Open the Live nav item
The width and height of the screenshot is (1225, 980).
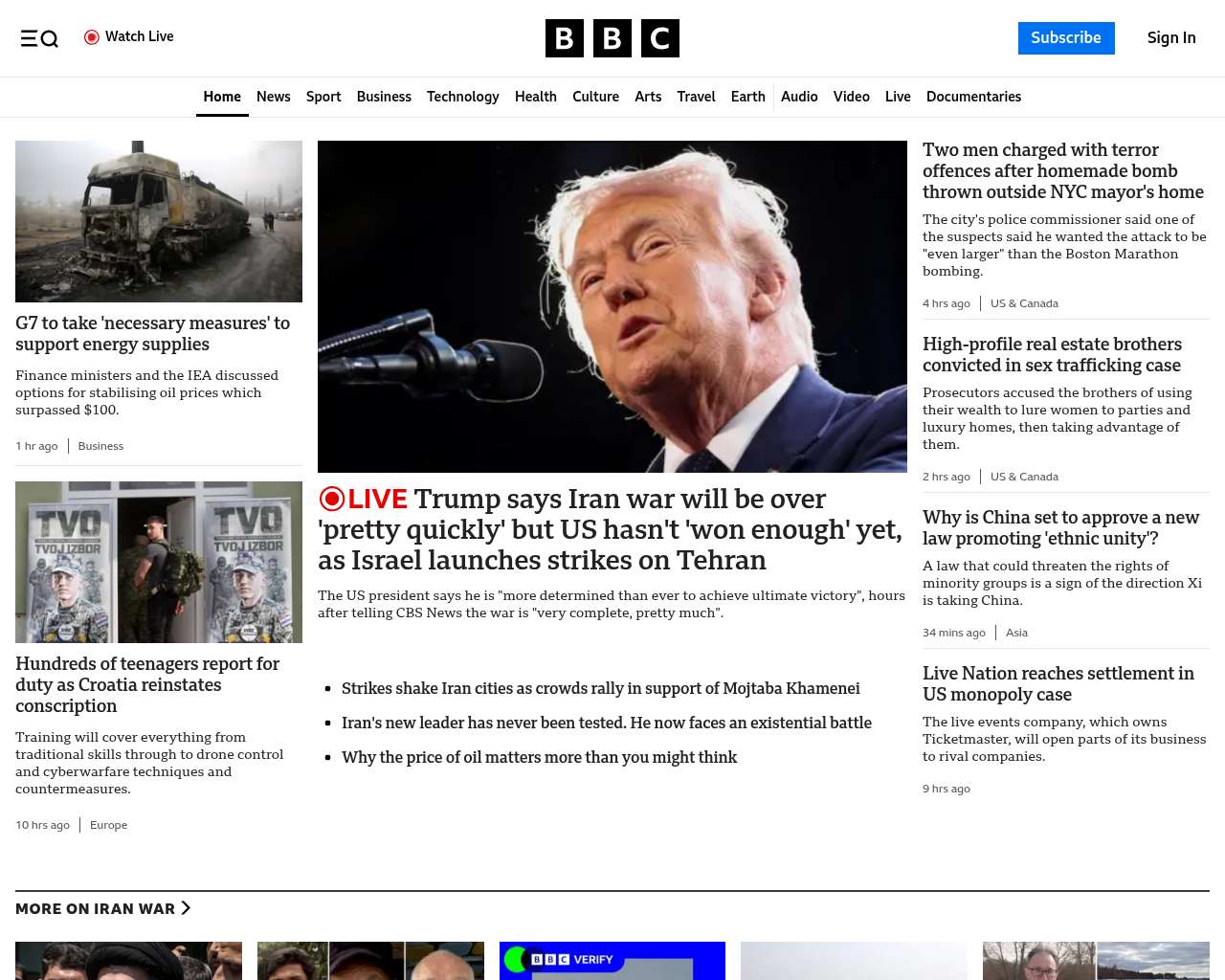tap(898, 97)
